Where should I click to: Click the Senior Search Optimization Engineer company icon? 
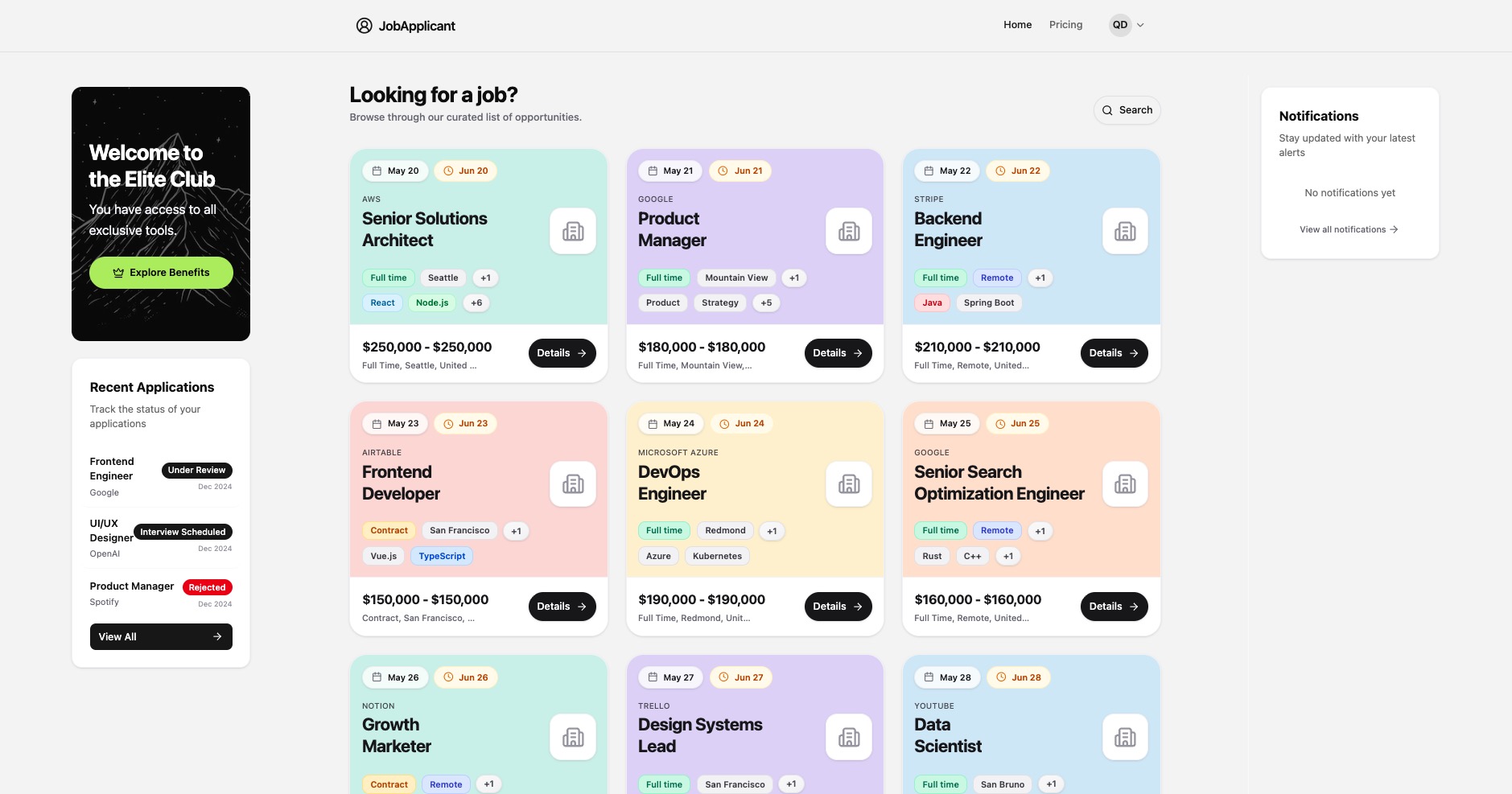[1125, 484]
